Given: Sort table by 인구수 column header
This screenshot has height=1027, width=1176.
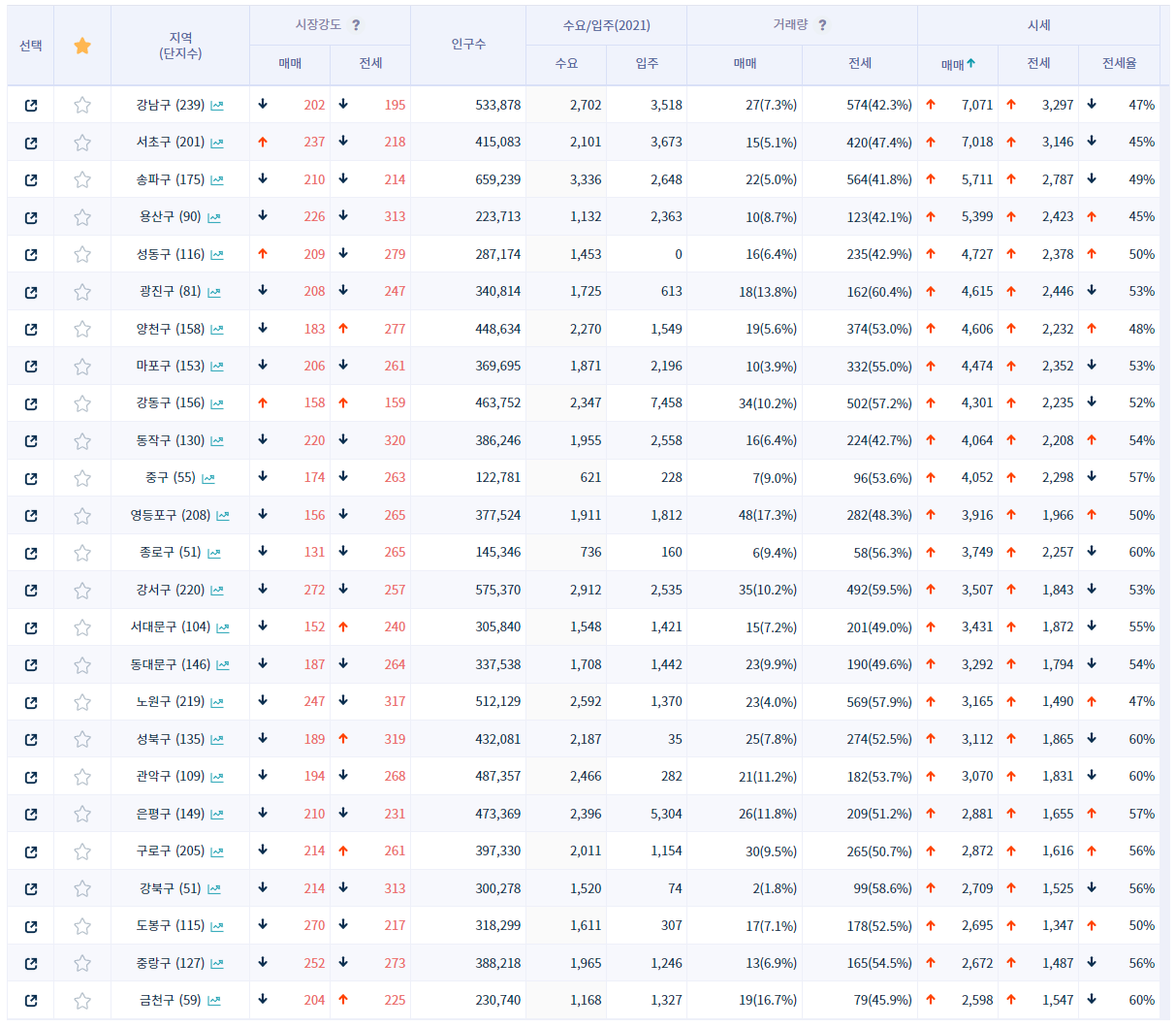Looking at the screenshot, I should 468,45.
